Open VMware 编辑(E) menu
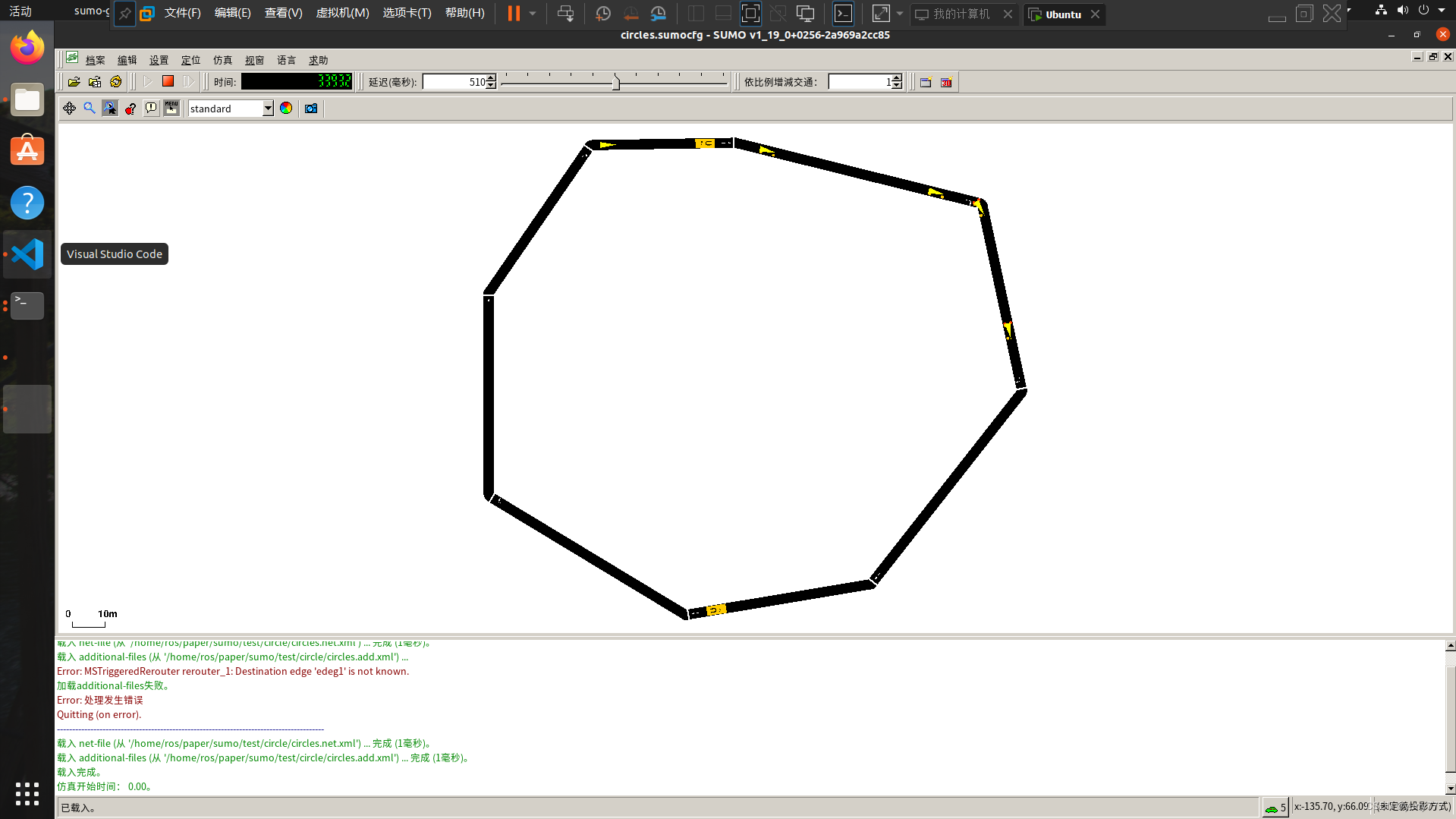This screenshot has height=819, width=1456. click(233, 13)
